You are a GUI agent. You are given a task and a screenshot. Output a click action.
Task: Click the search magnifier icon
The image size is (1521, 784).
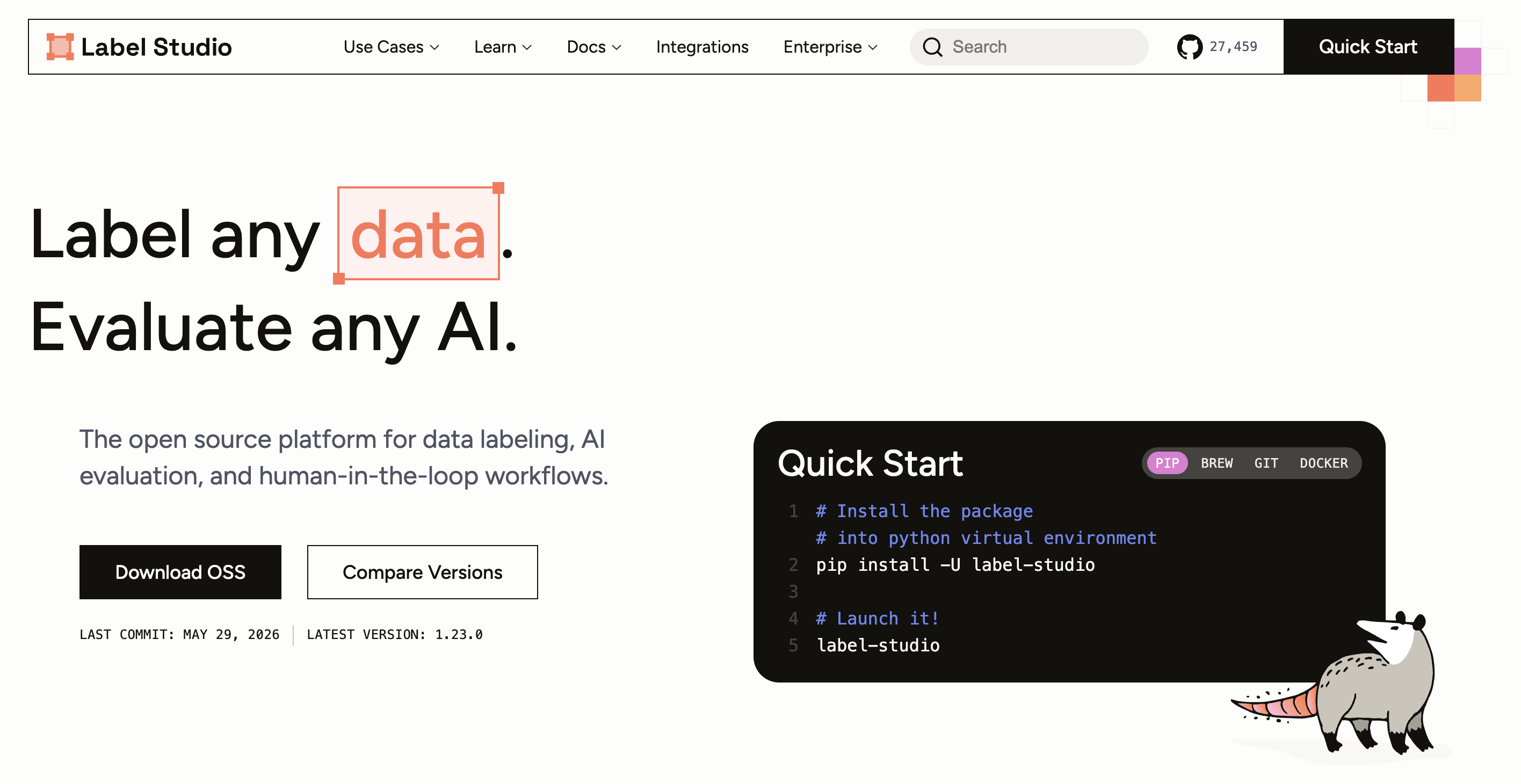932,47
